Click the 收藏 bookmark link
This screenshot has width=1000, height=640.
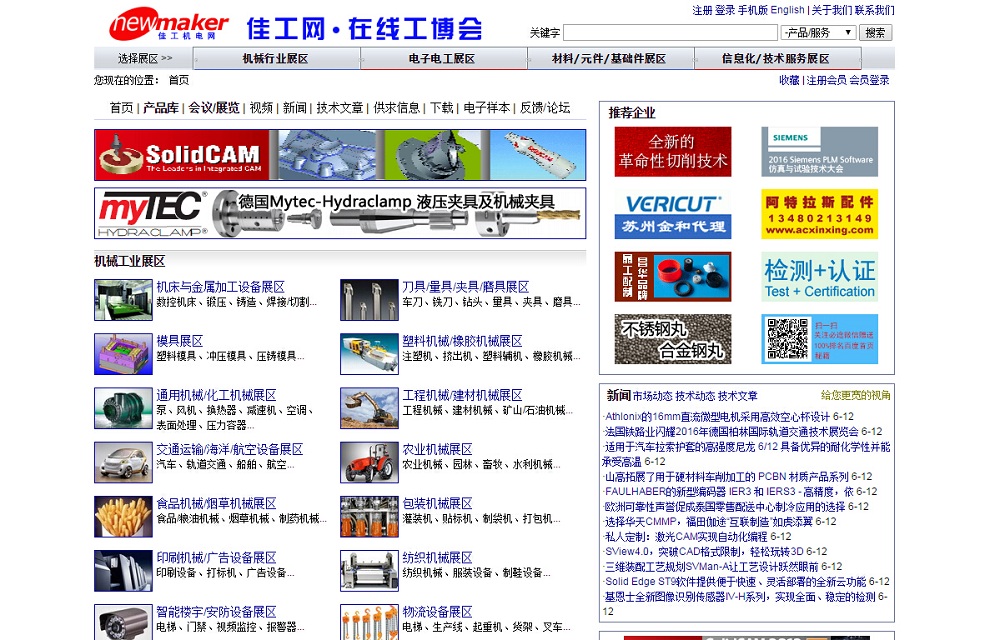[789, 80]
